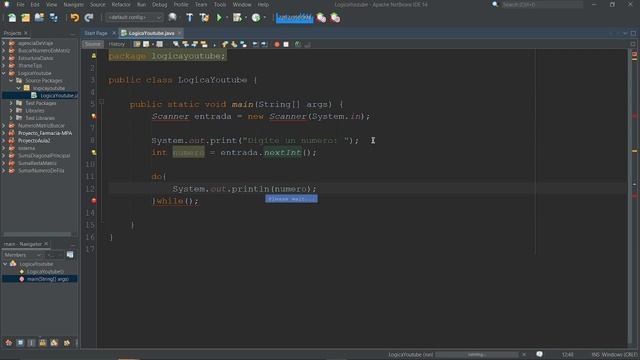
Task: Expand the Test Packages node
Action: [x=11, y=103]
